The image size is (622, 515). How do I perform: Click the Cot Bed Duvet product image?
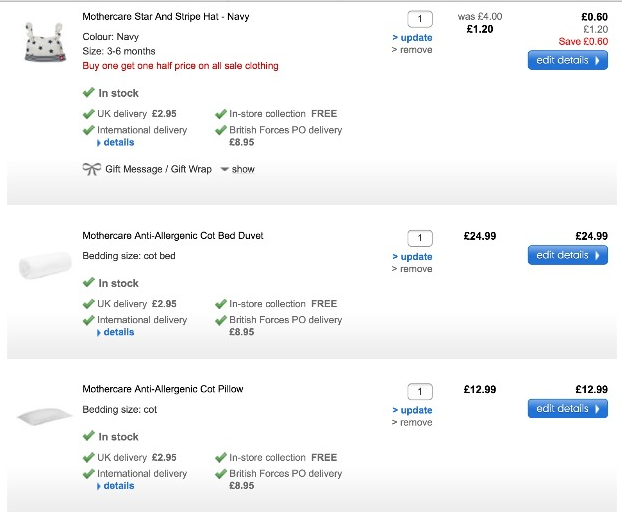tap(43, 265)
